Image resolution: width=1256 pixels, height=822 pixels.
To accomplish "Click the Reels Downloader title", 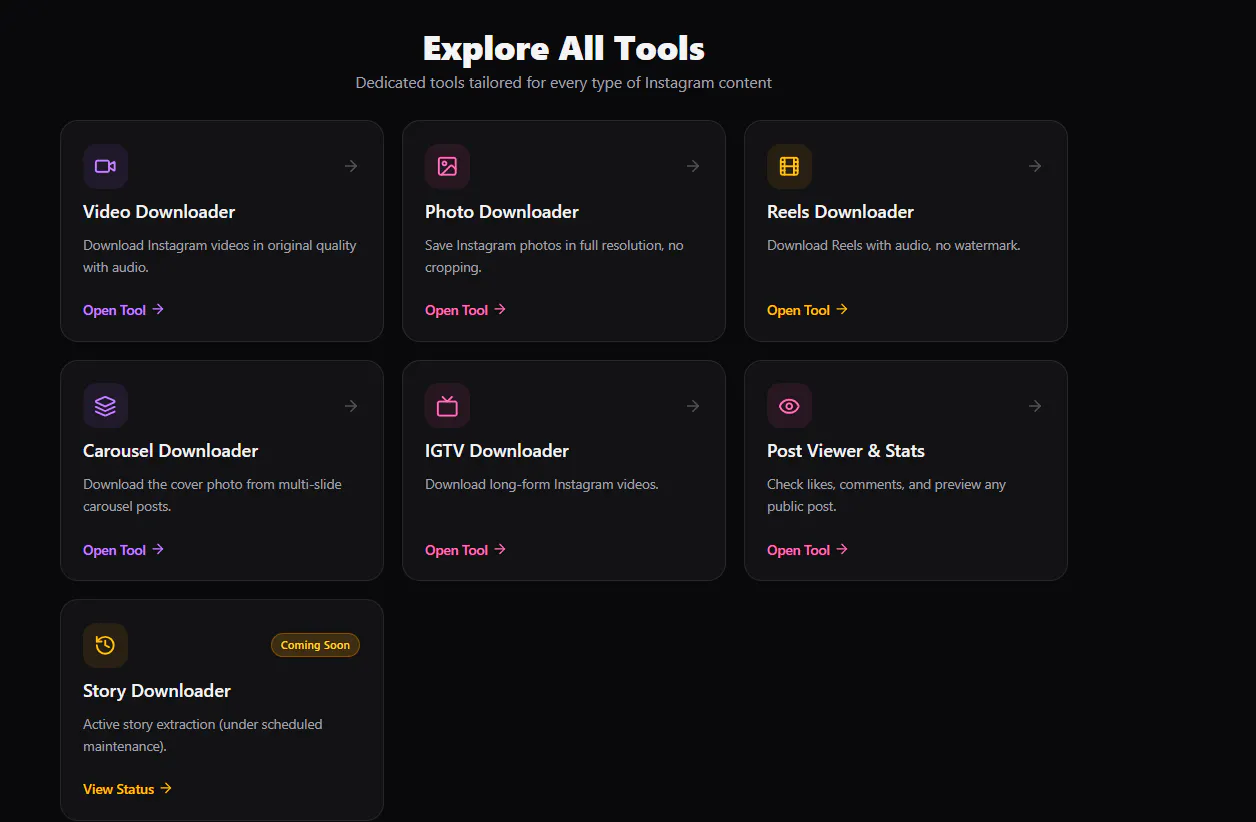I will pyautogui.click(x=840, y=212).
